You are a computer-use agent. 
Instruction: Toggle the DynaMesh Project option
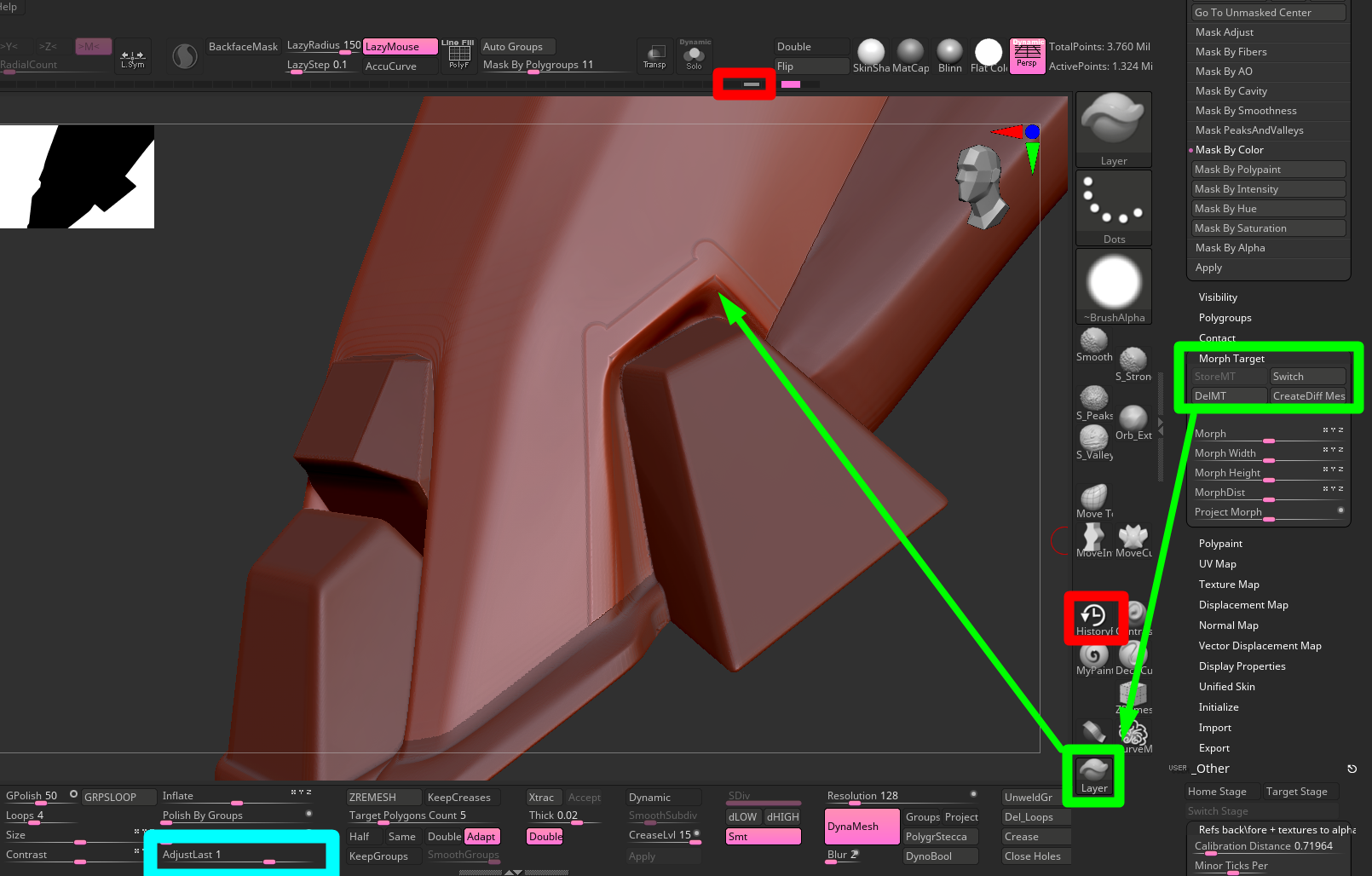click(x=961, y=817)
